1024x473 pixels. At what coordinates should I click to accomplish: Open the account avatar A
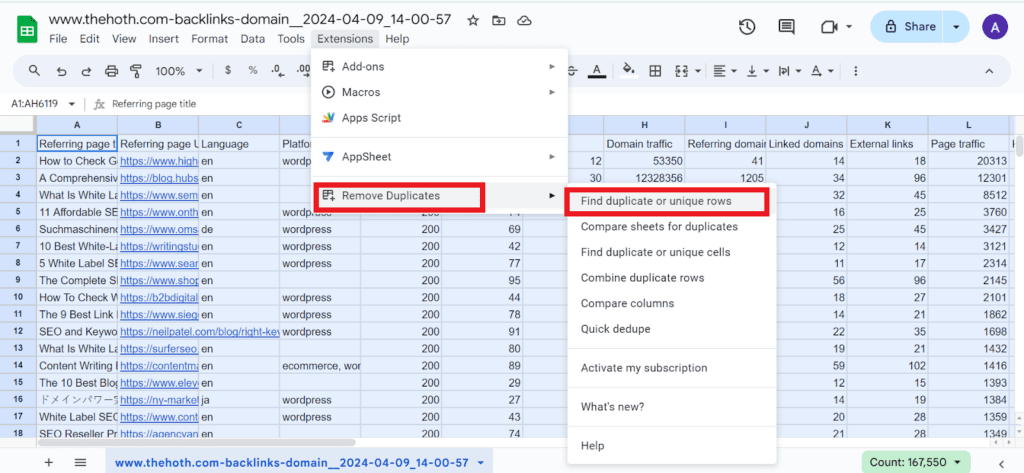[995, 27]
